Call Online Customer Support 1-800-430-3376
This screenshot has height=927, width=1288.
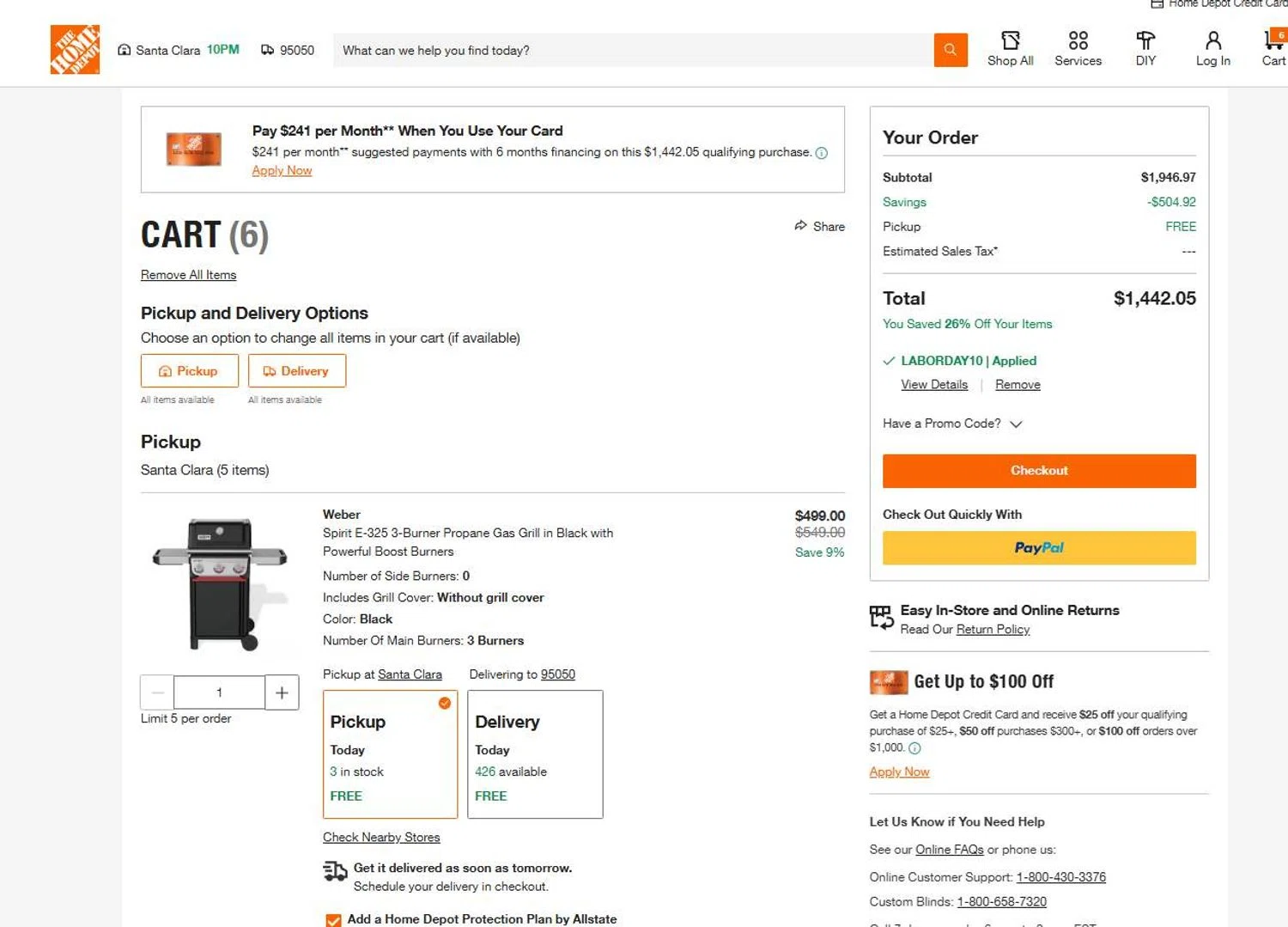click(1060, 877)
